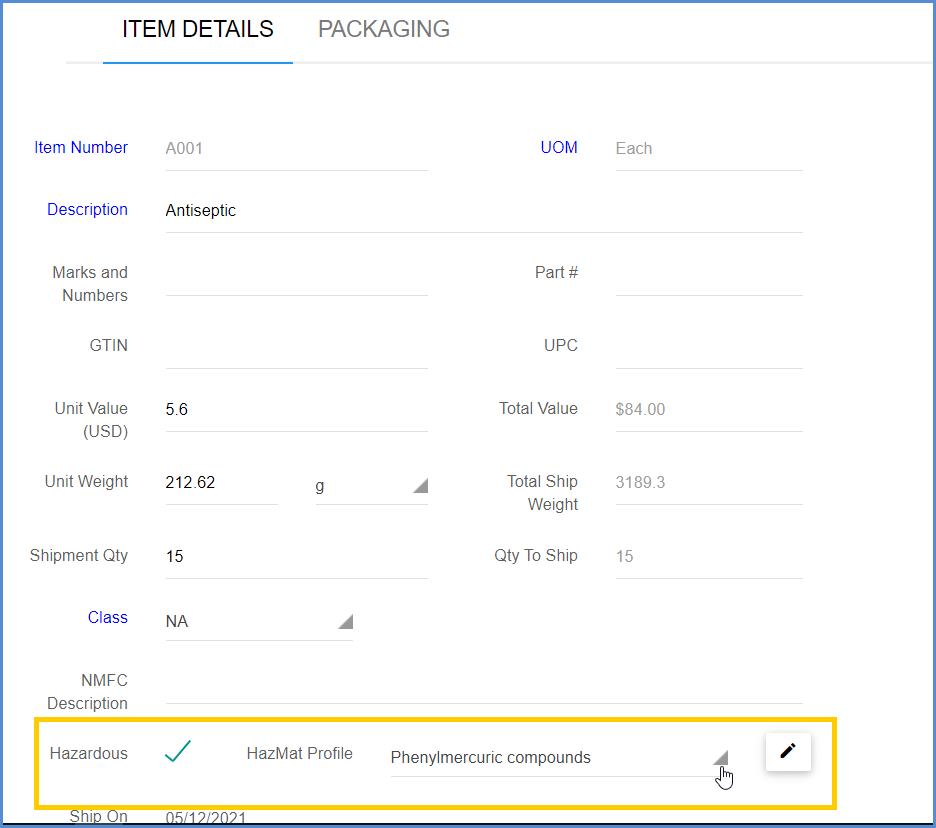Image resolution: width=936 pixels, height=828 pixels.
Task: Open the HazMat Profile dropdown arrow
Action: [721, 758]
